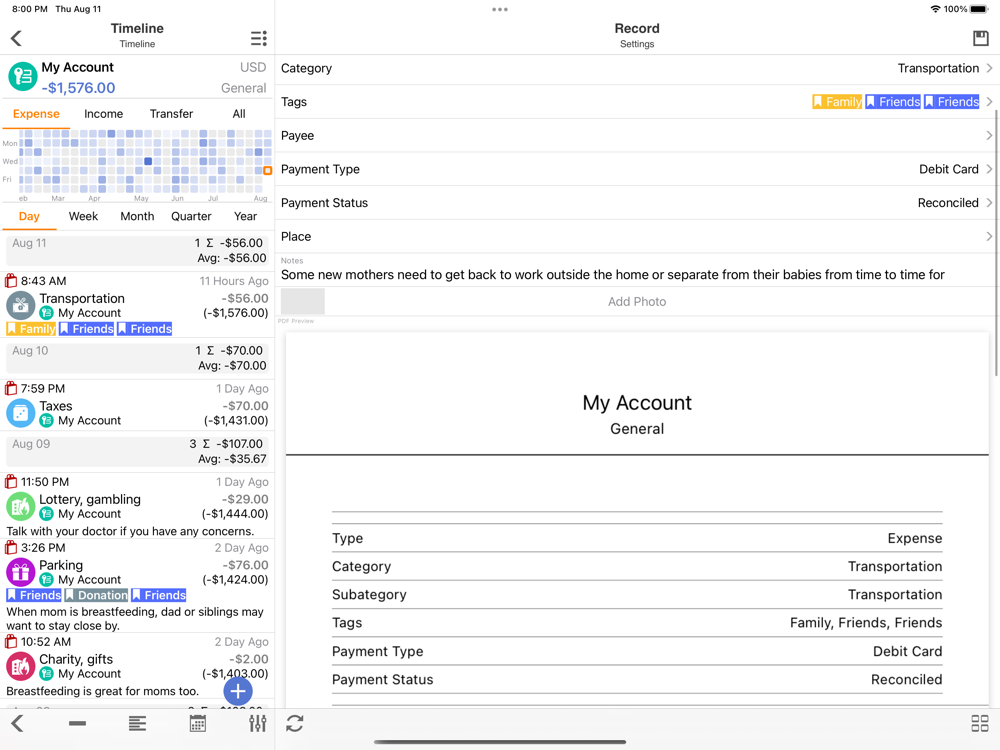Viewport: 1000px width, 750px height.
Task: Select the All tab
Action: tap(239, 114)
